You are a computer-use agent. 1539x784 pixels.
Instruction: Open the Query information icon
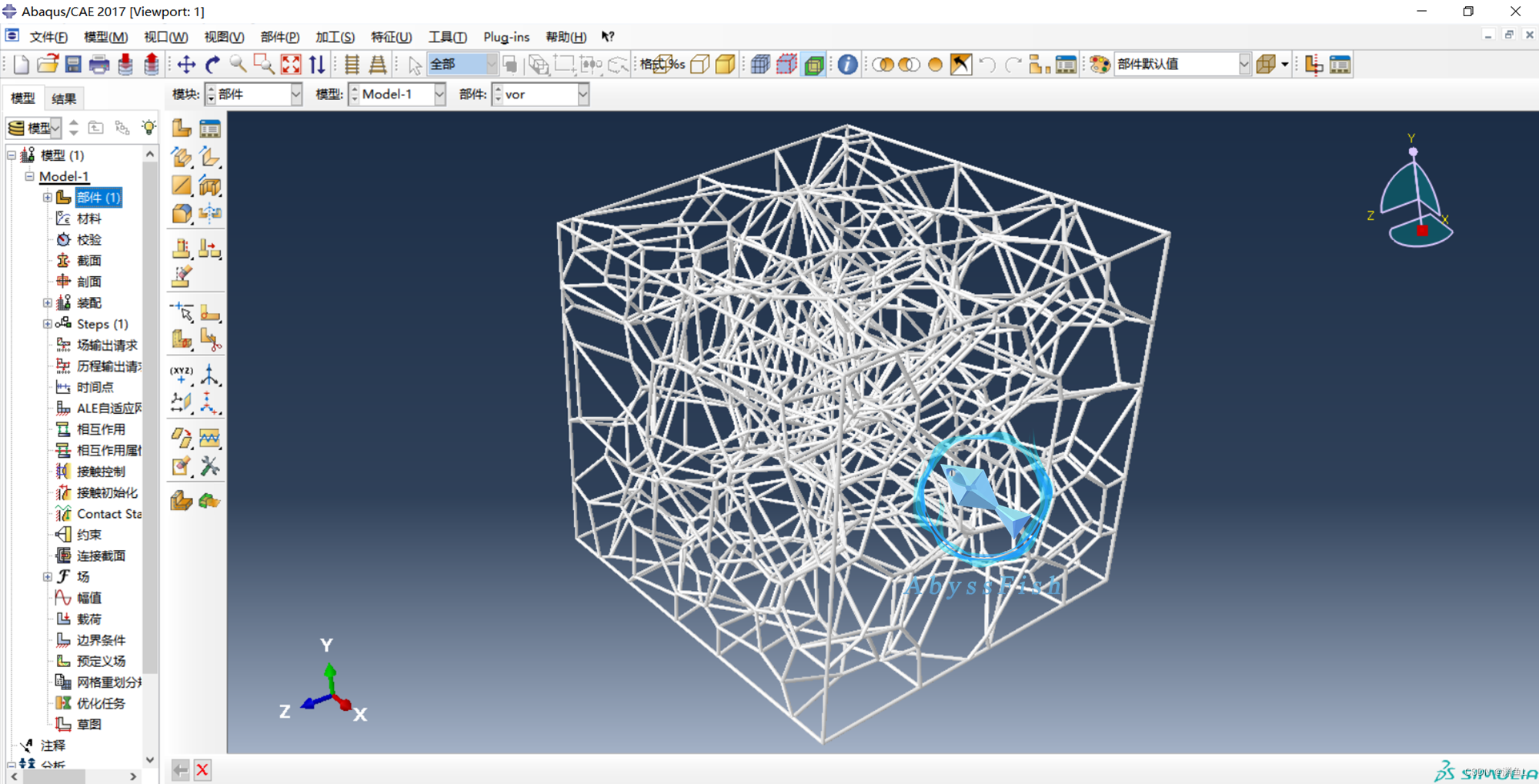(847, 65)
